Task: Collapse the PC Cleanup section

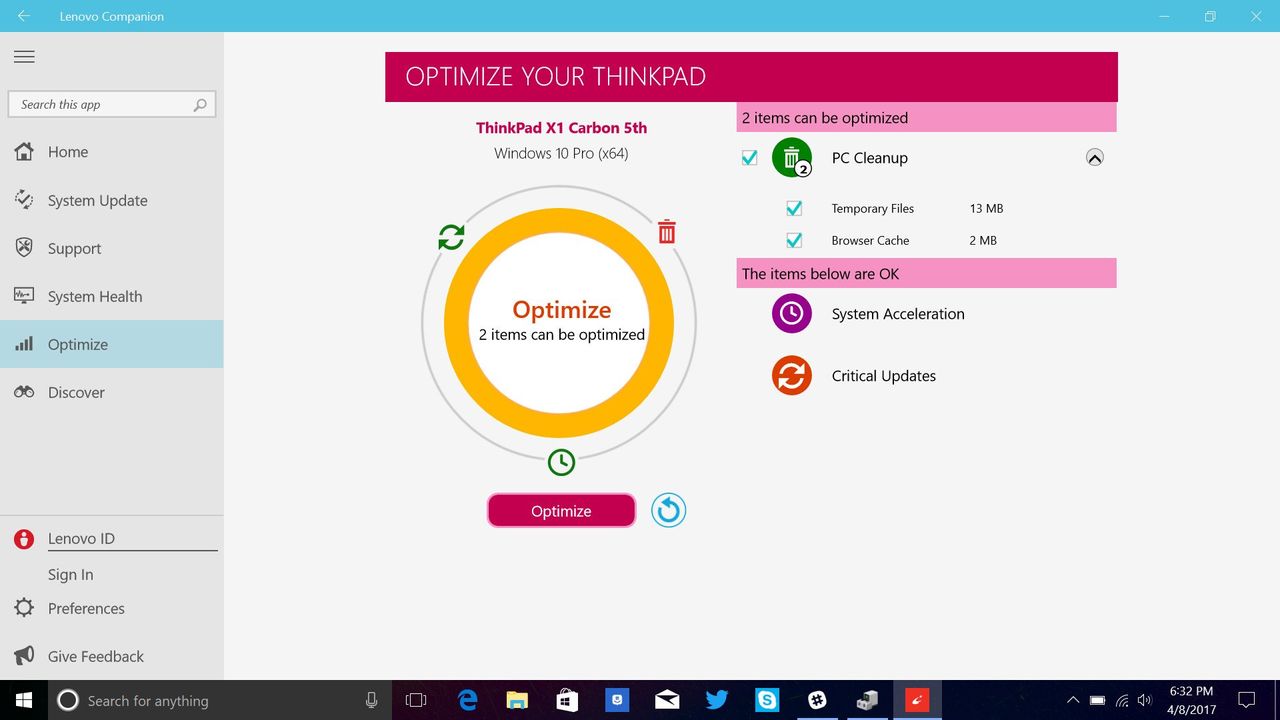Action: [x=1095, y=158]
